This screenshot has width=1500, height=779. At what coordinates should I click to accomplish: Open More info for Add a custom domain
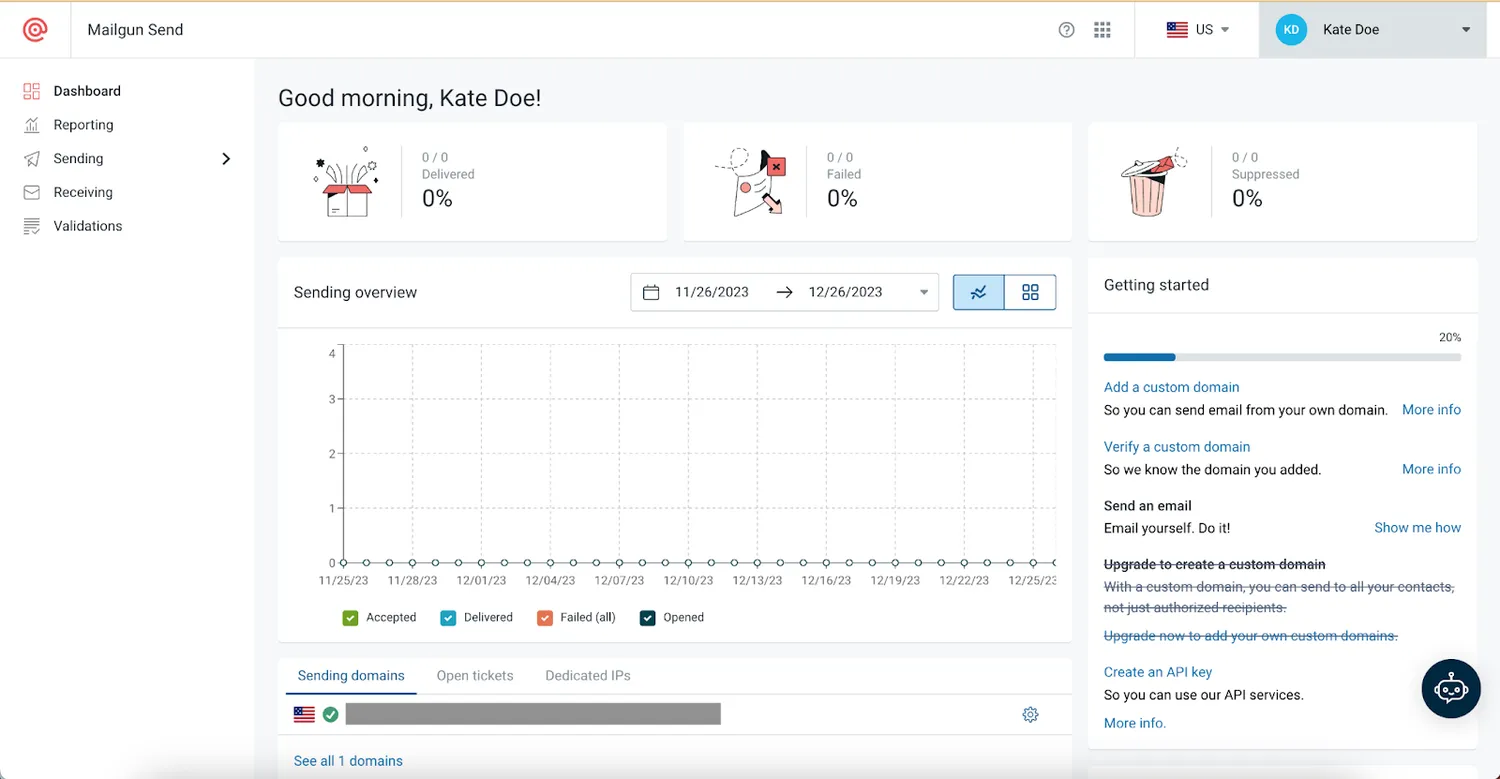1431,410
